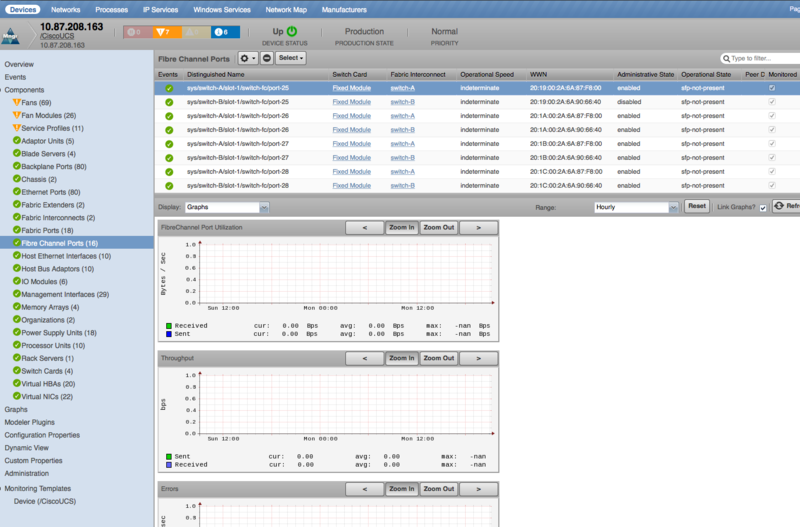Zoom Out on Throughput graph
The height and width of the screenshot is (527, 800).
pos(438,358)
